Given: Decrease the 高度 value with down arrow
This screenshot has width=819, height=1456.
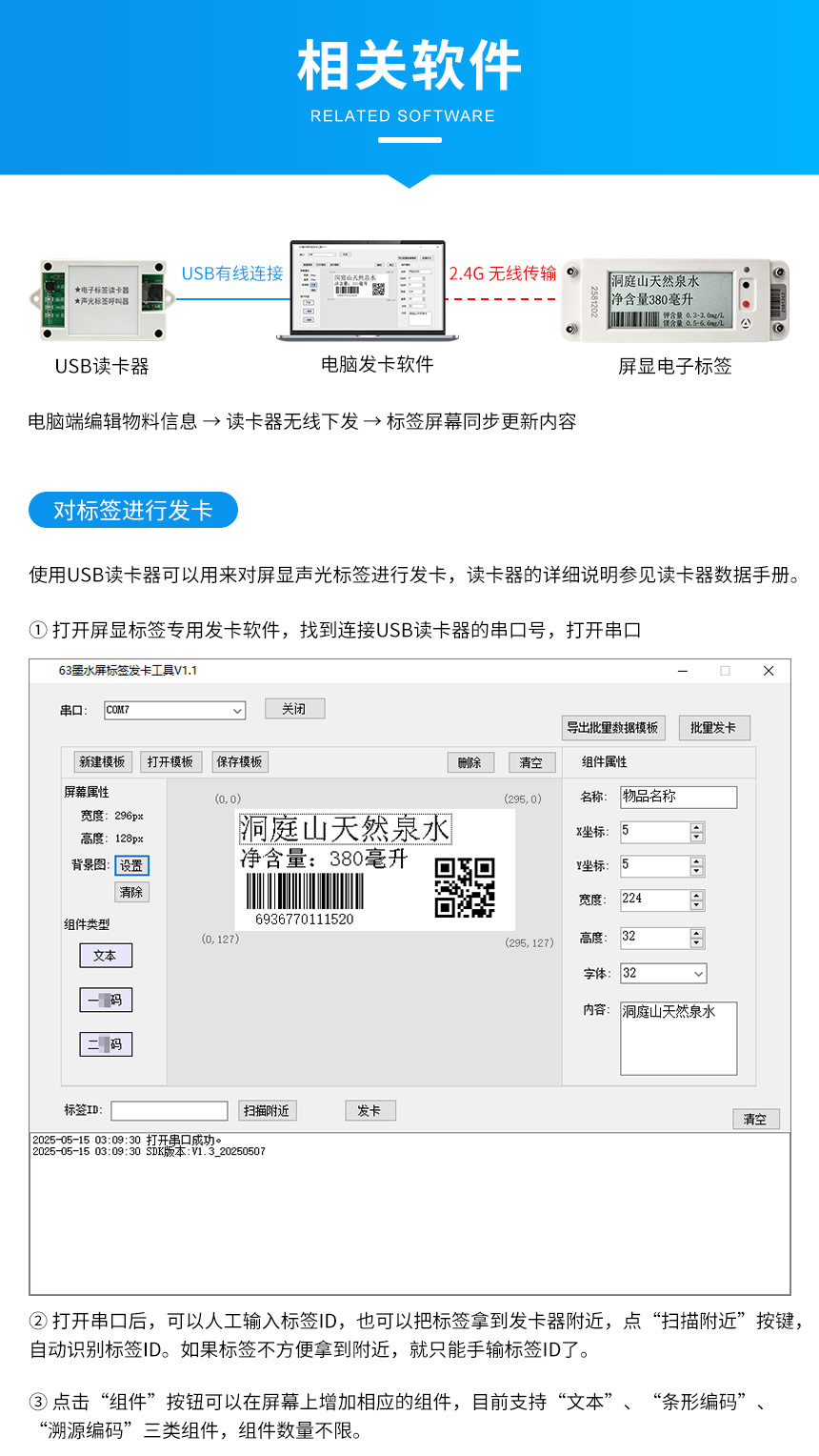Looking at the screenshot, I should [697, 943].
